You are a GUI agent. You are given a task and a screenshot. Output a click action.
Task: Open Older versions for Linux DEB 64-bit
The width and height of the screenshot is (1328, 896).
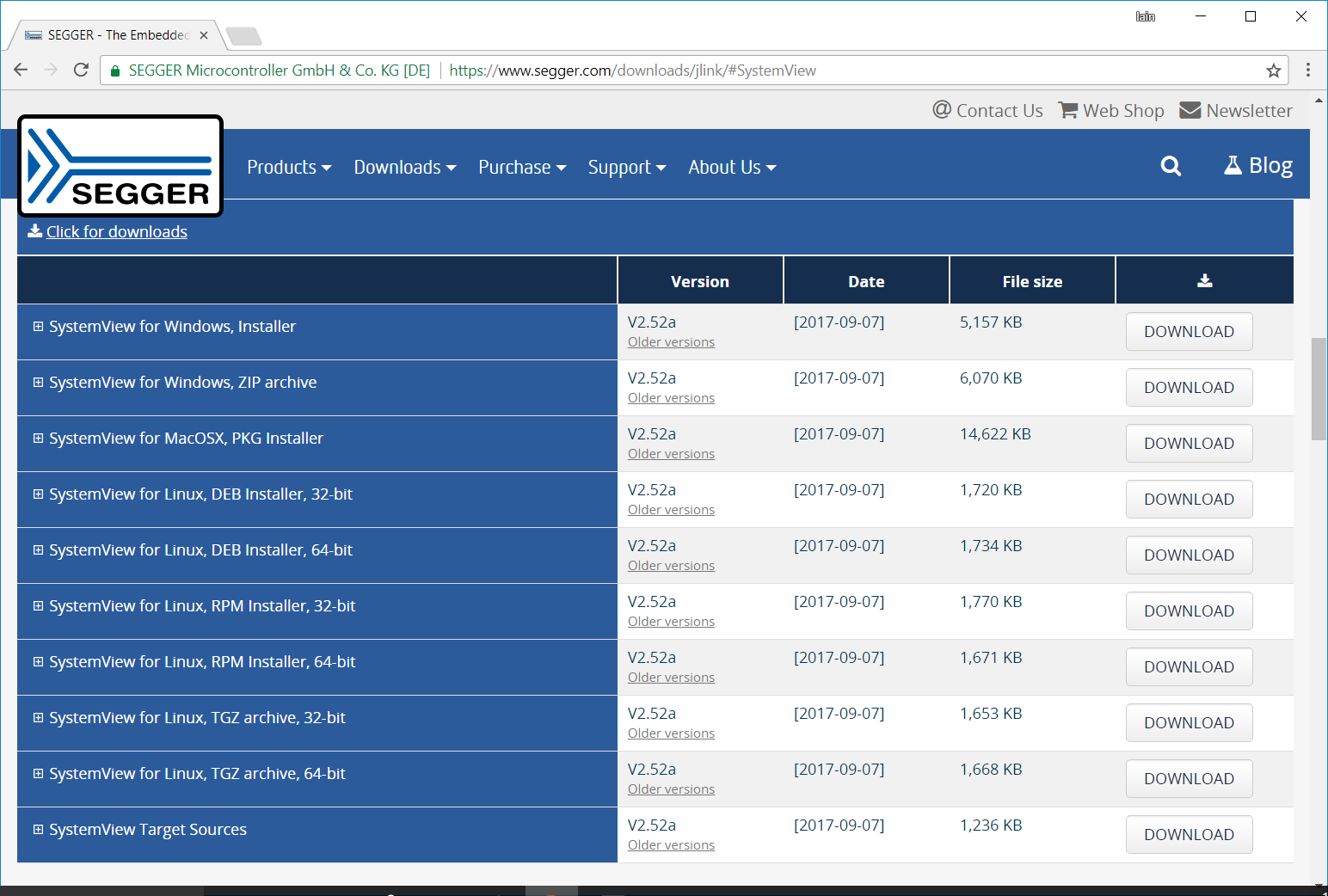671,566
